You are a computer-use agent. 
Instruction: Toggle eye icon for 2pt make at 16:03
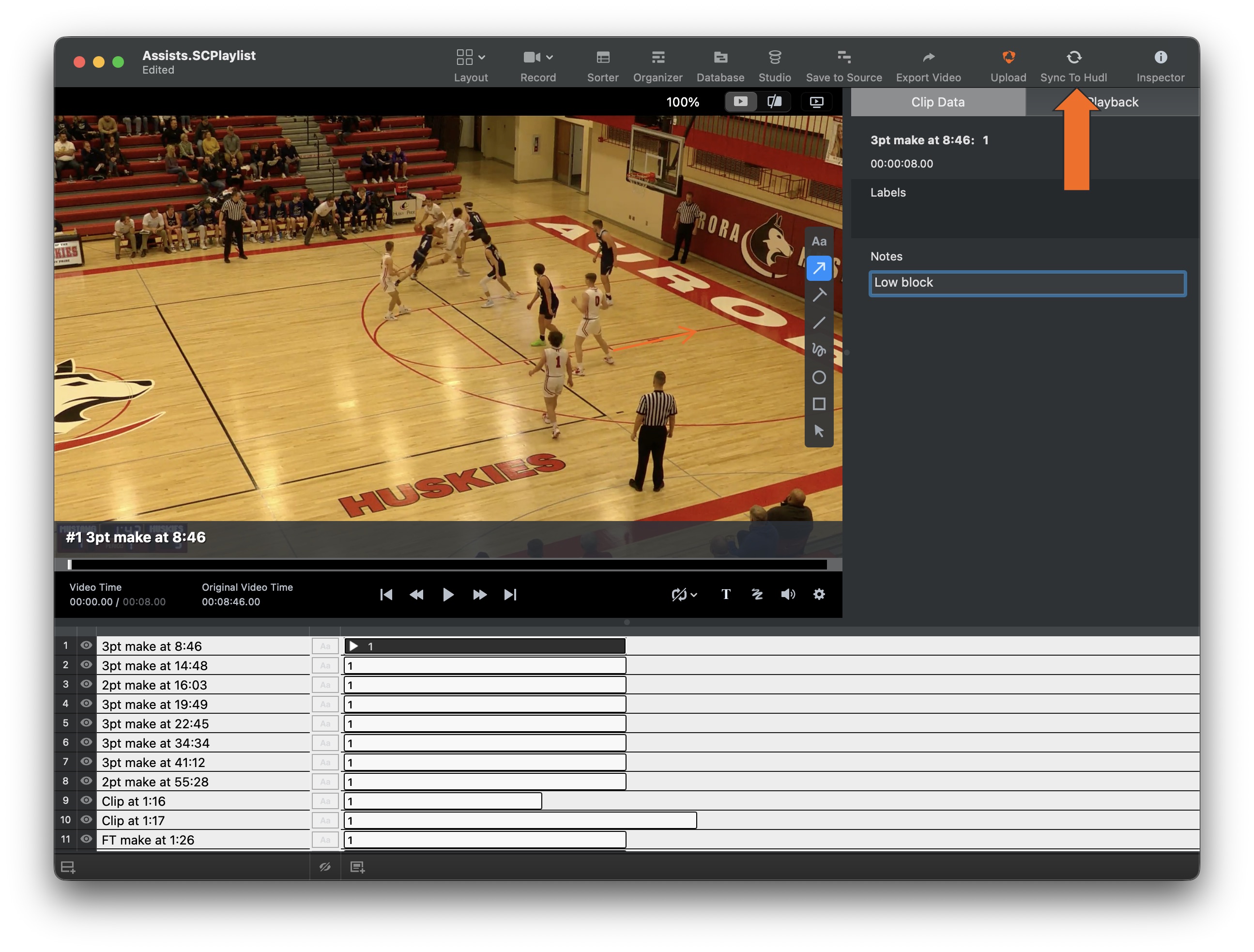pos(86,684)
